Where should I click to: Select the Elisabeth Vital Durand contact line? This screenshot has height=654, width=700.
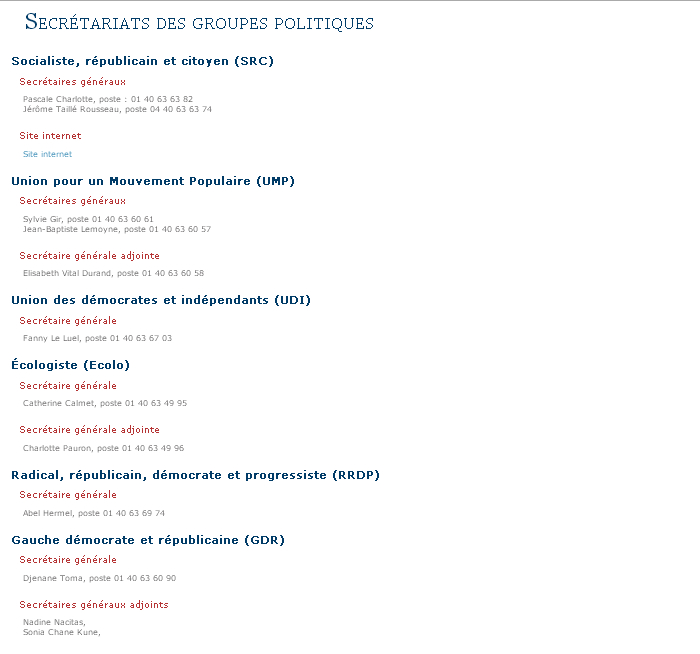[x=113, y=273]
